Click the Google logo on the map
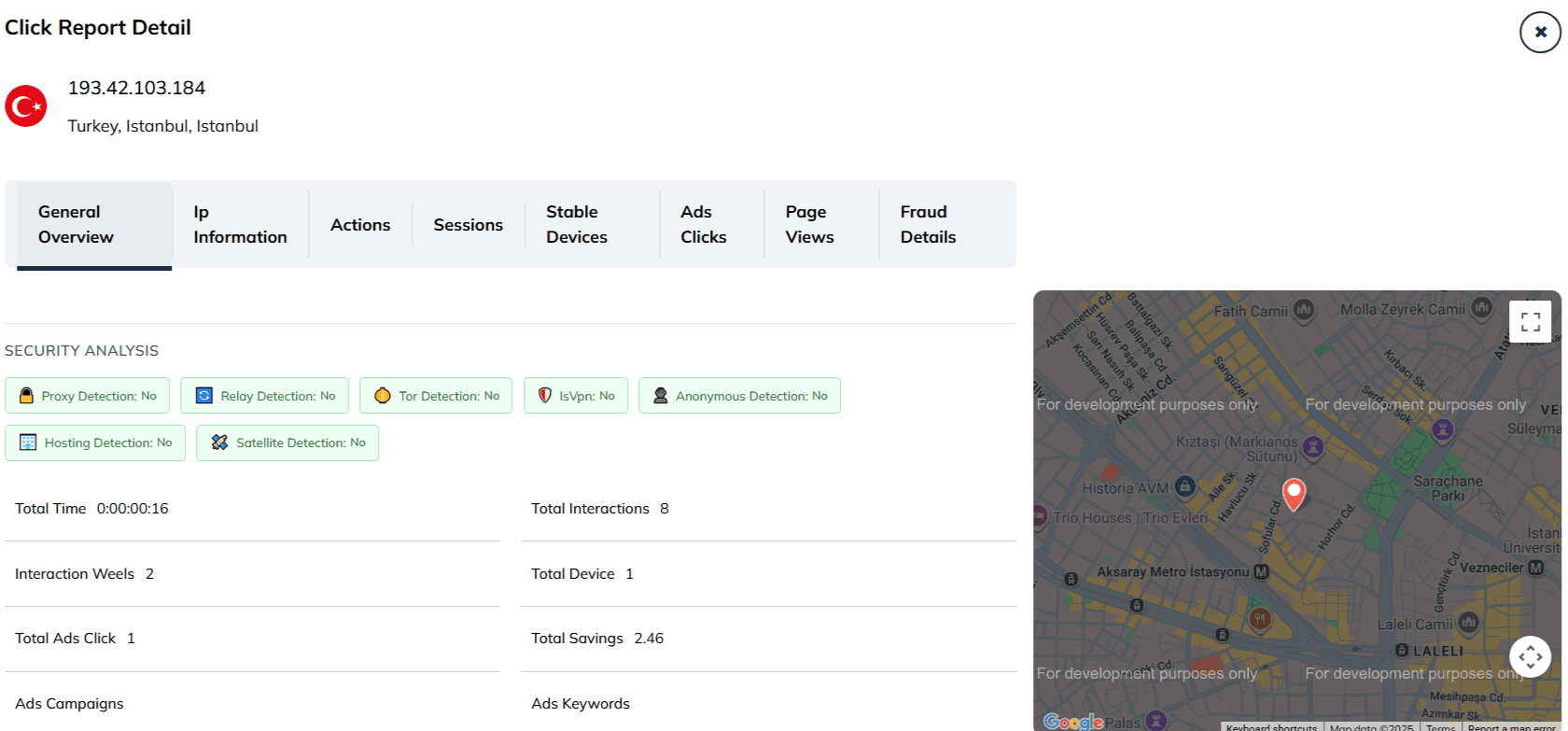The image size is (1568, 731). tap(1073, 722)
